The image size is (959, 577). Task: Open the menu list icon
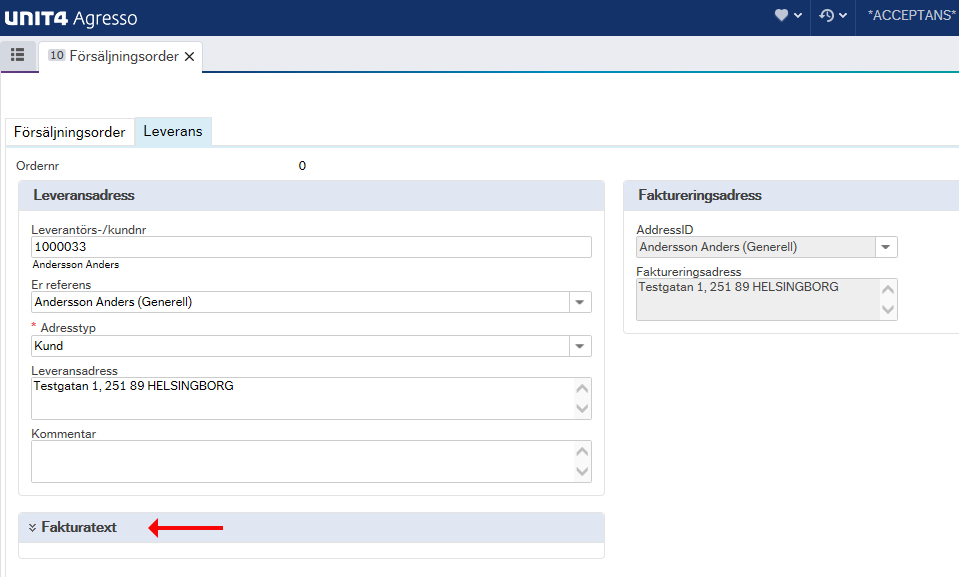[18, 55]
